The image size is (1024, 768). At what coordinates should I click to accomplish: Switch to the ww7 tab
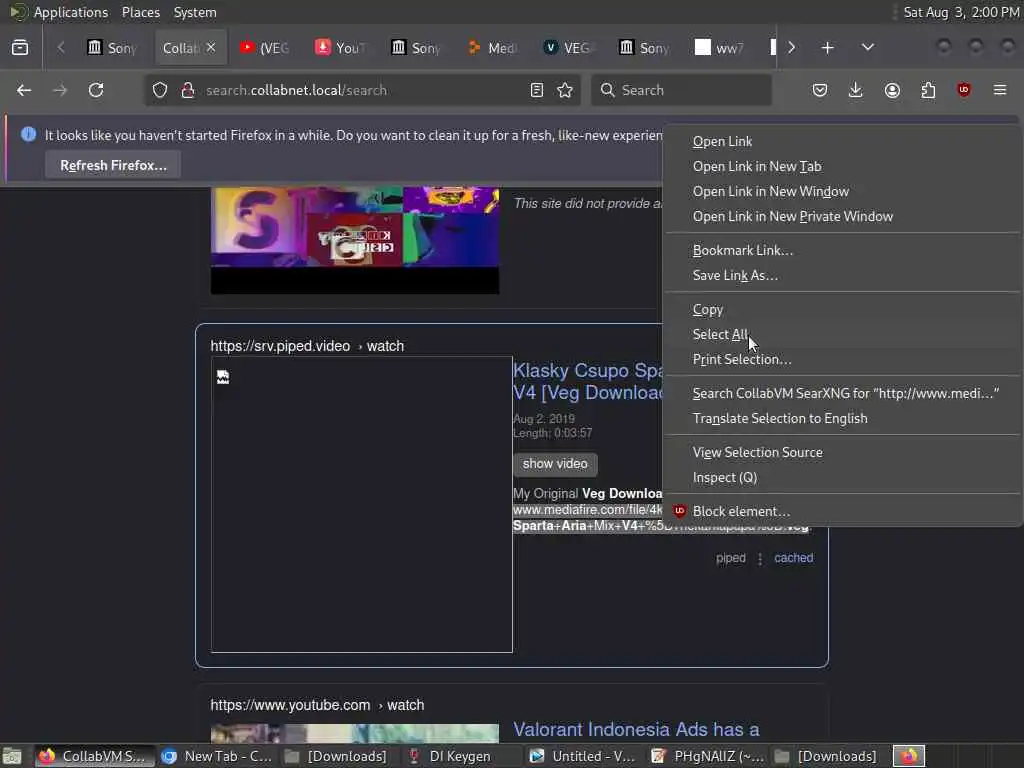tap(719, 48)
